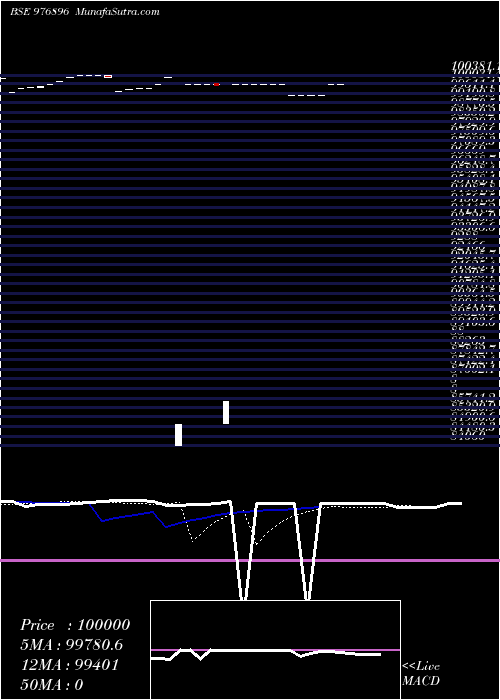500x700 pixels.
Task: Click the red candle marker near chart top-left
Action: (108, 76)
